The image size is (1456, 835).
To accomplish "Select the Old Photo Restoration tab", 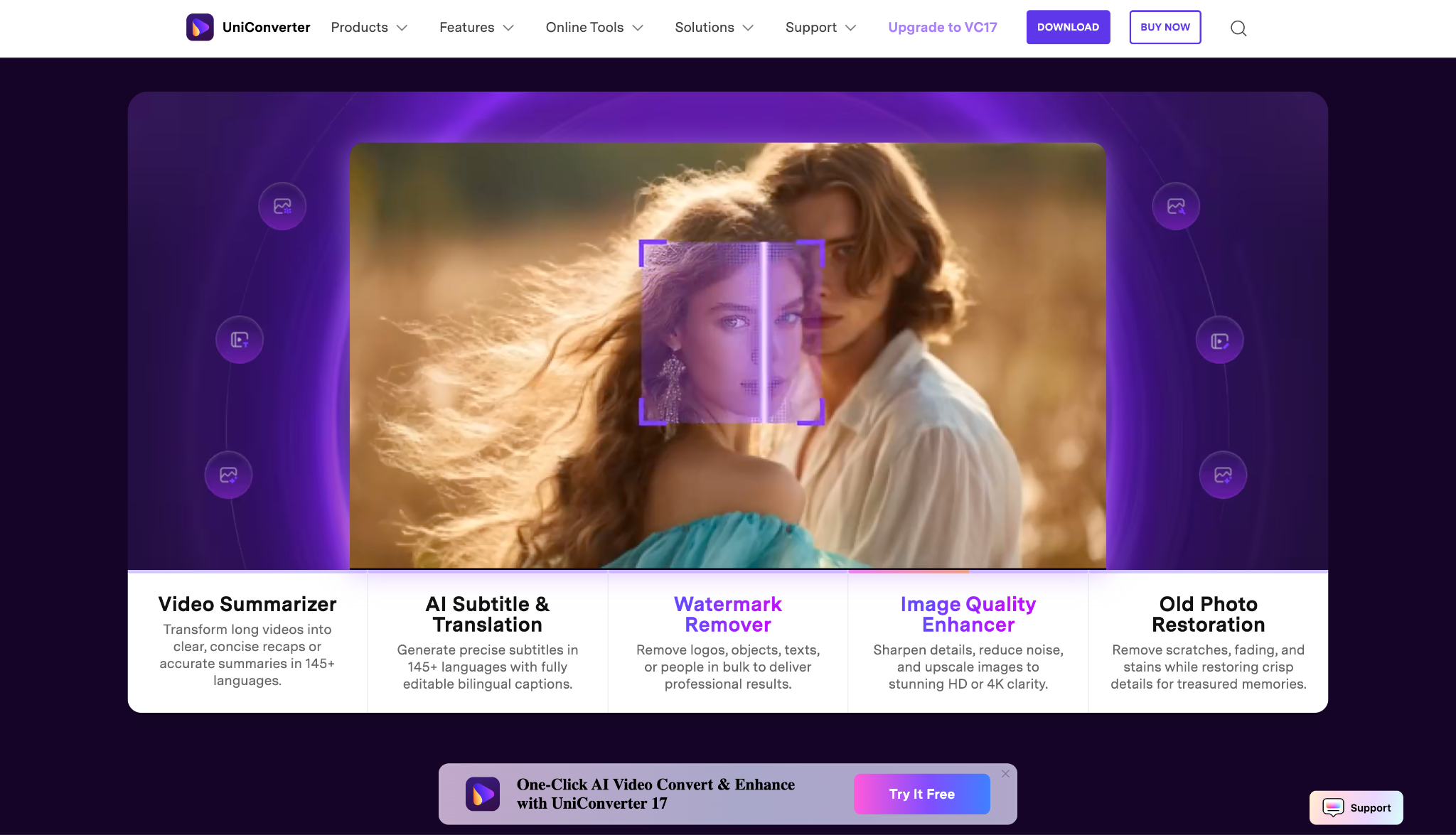I will click(x=1207, y=640).
